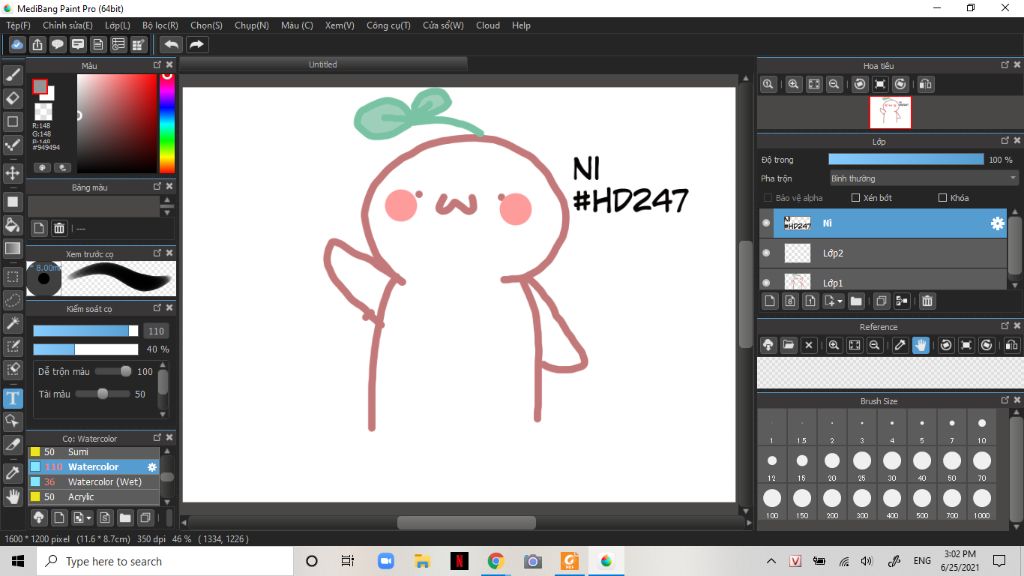The width and height of the screenshot is (1024, 576).
Task: Add a new folder in the layer panel
Action: point(856,301)
